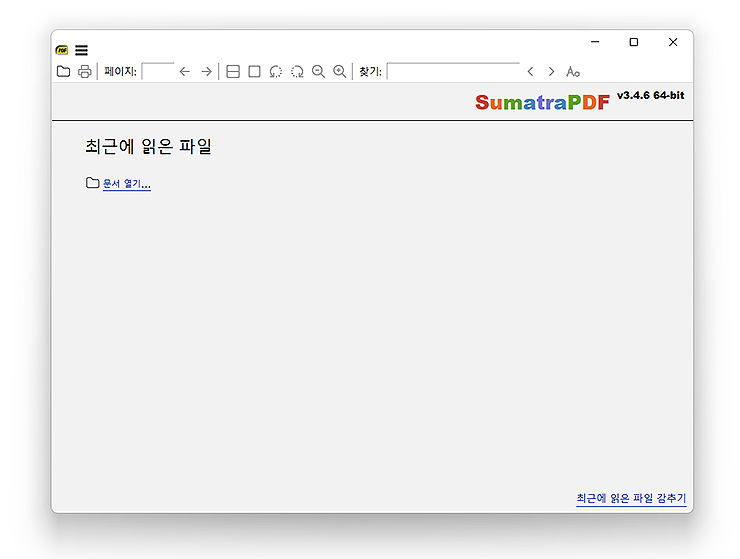Select fit width continuous view icon
Viewport: 740px width, 559px height.
pos(233,71)
